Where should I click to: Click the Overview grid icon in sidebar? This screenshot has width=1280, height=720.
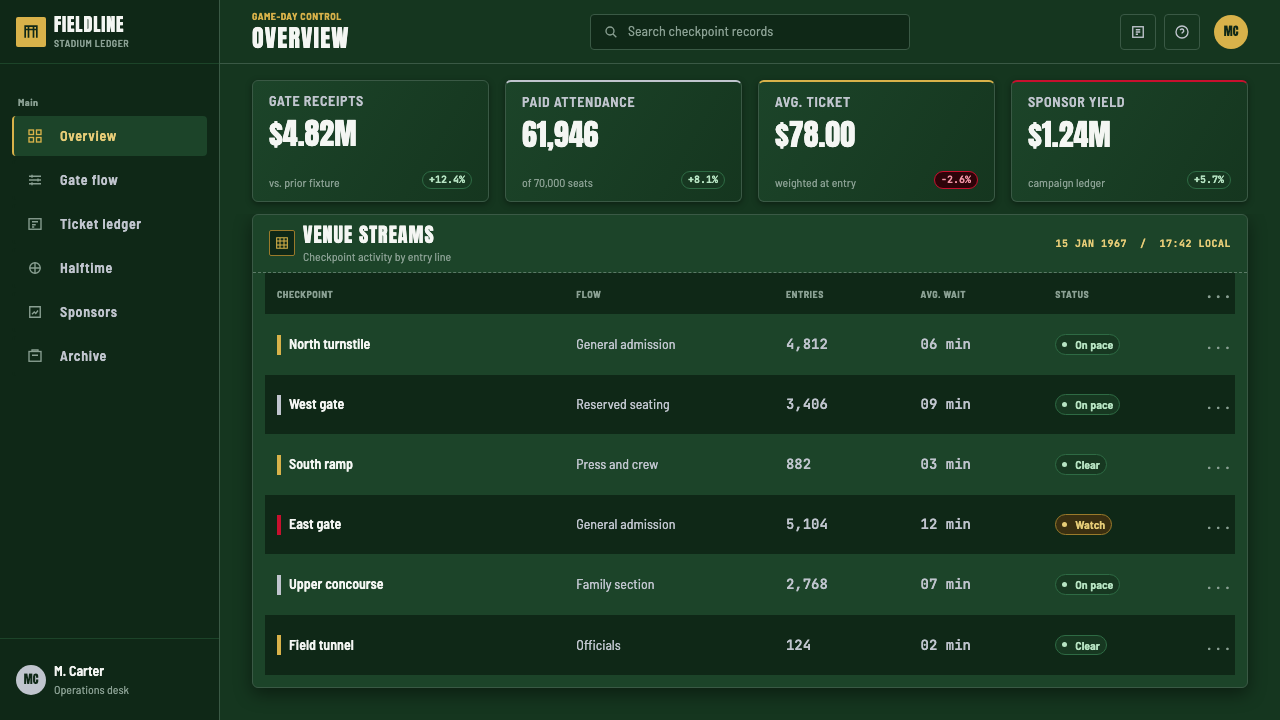pyautogui.click(x=35, y=136)
